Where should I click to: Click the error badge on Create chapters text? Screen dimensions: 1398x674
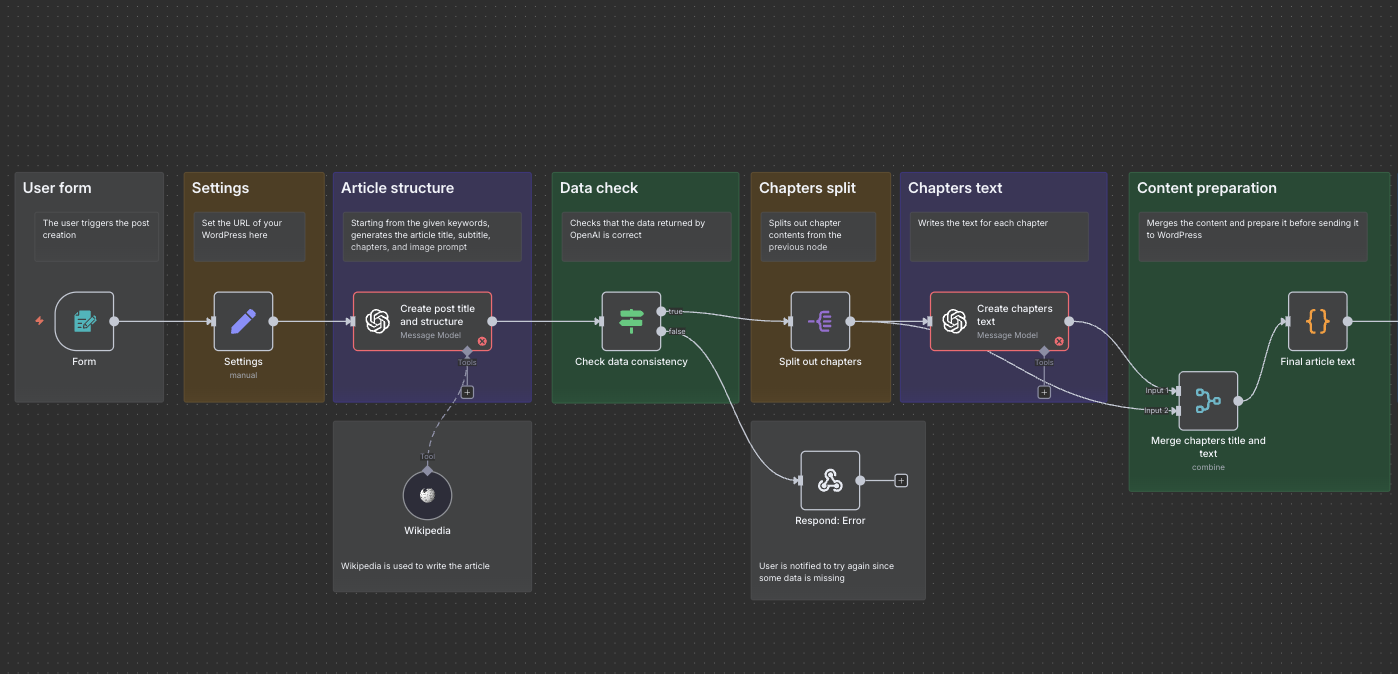[1059, 341]
